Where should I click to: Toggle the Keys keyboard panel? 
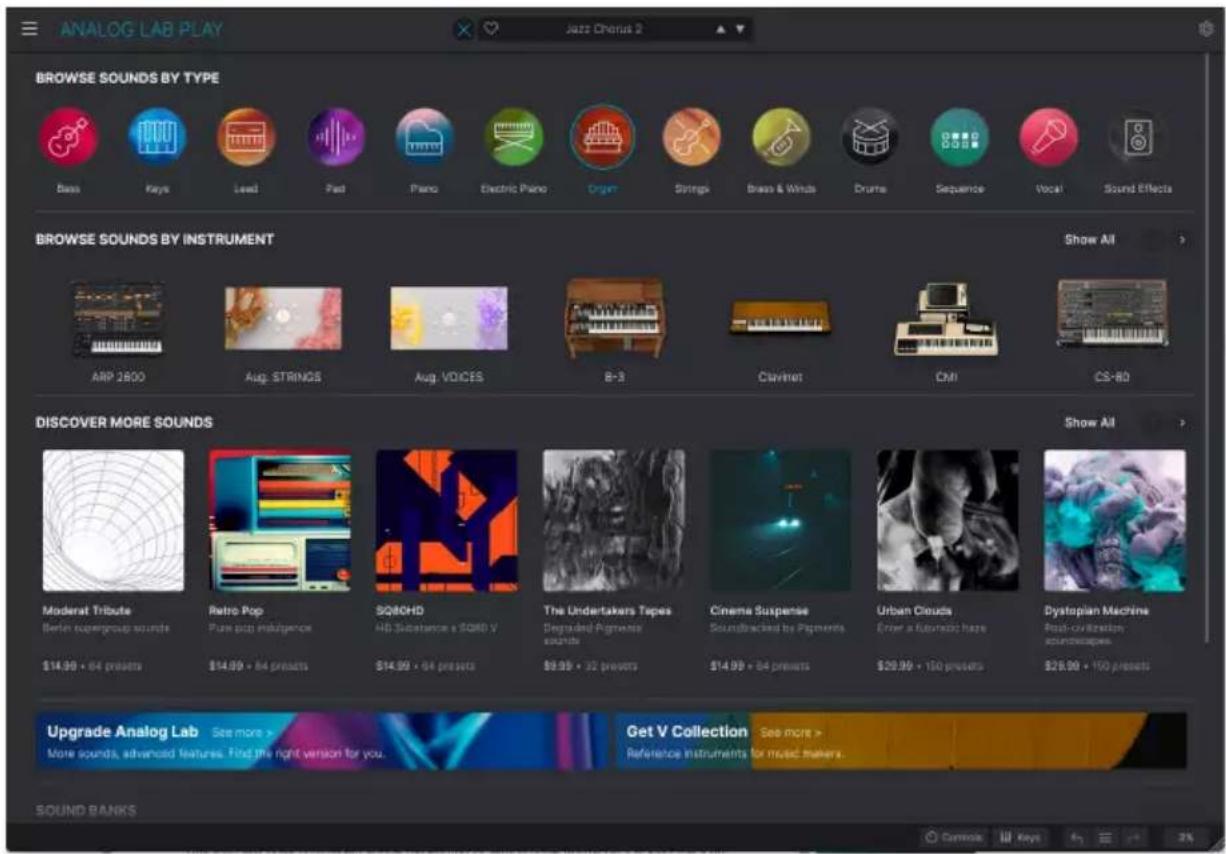point(1021,837)
